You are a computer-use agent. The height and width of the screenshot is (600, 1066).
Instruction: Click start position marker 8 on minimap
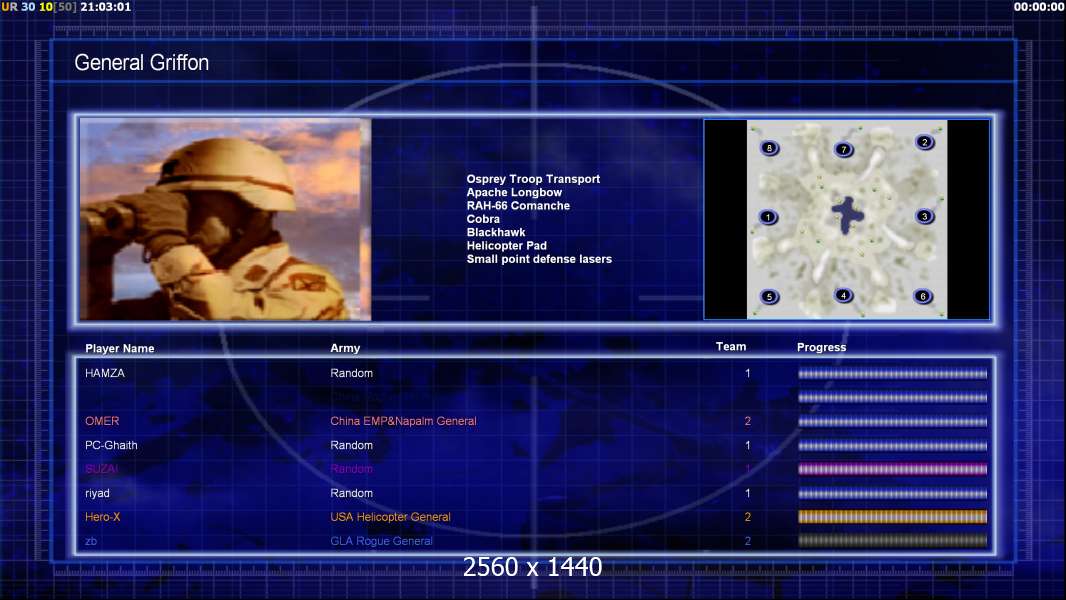(769, 148)
